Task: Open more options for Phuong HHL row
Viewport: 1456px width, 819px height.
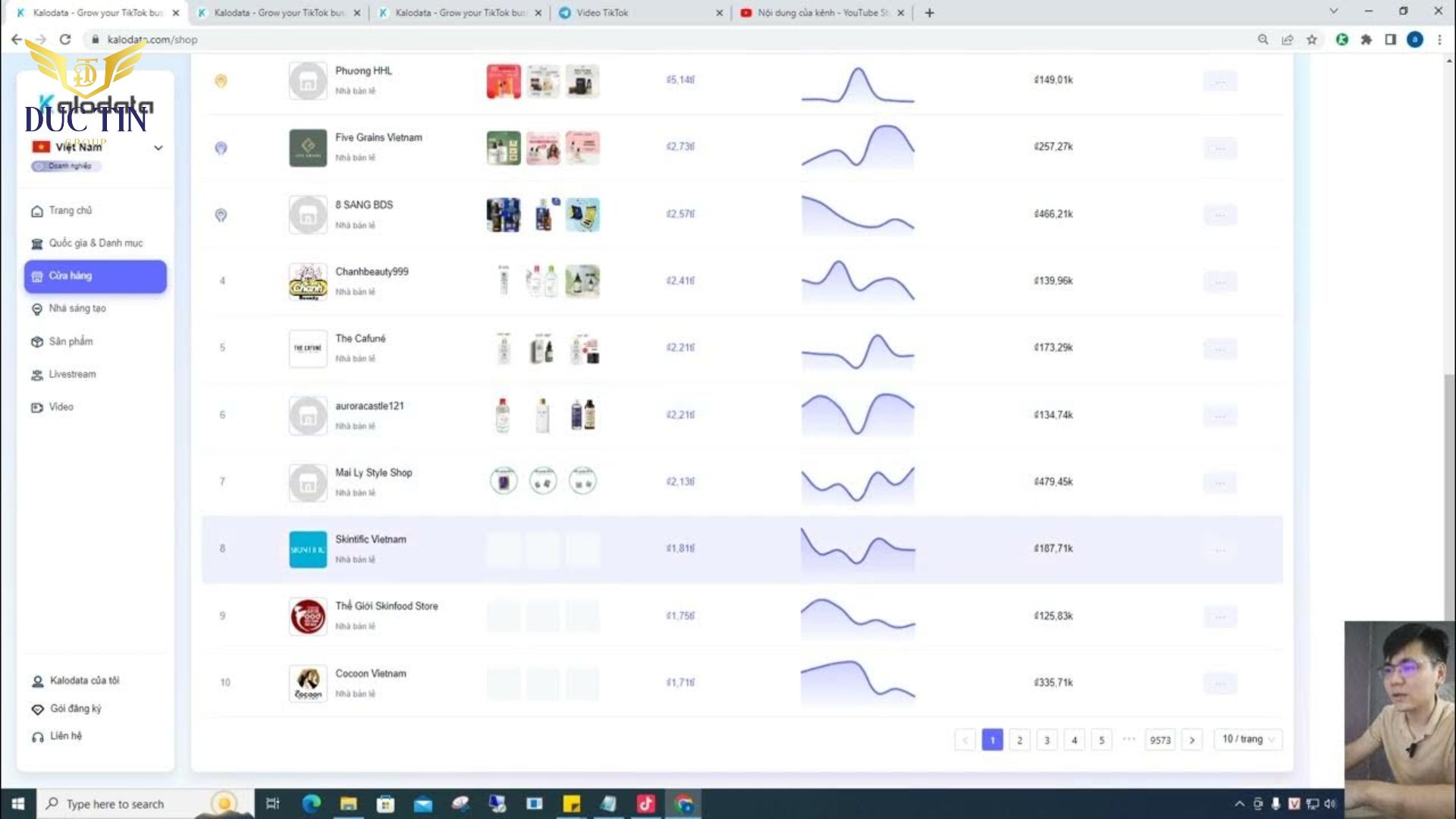Action: click(x=1220, y=81)
